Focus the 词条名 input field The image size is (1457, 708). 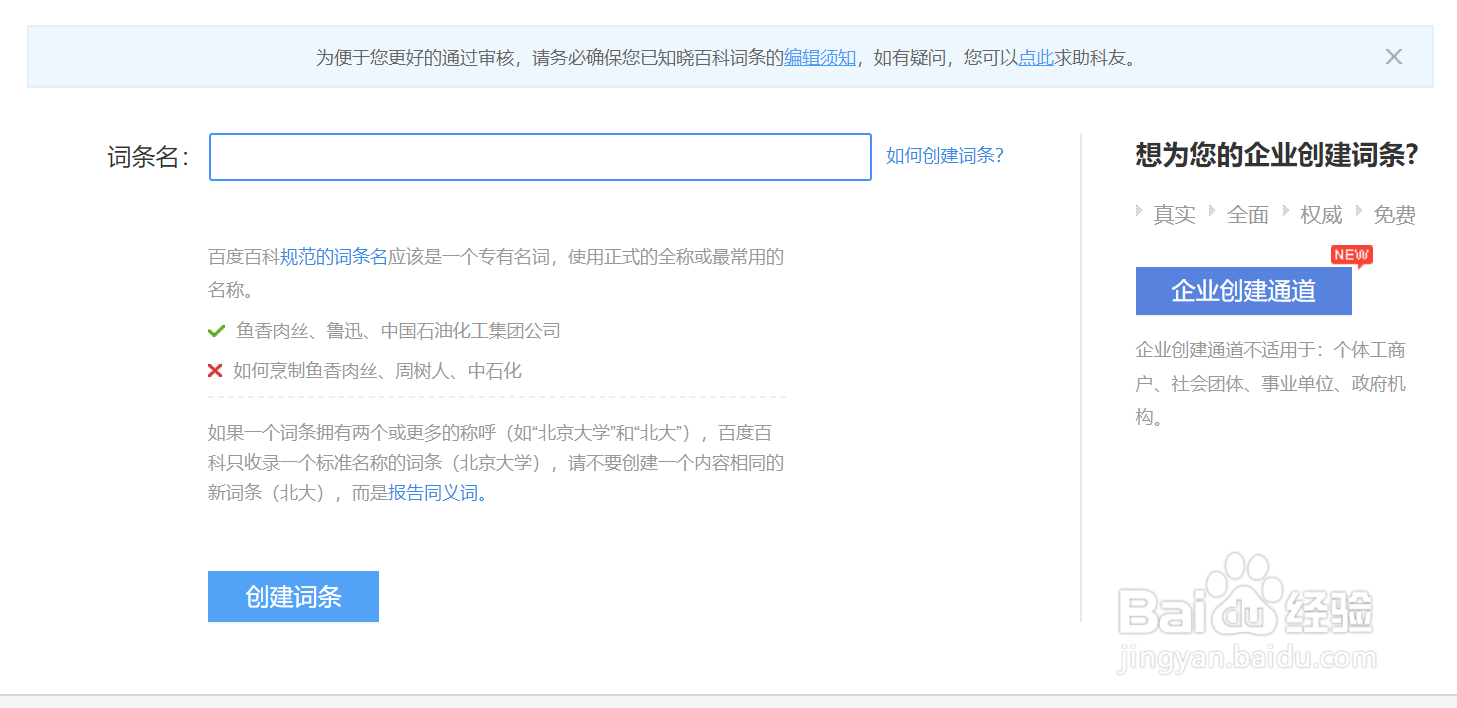[x=540, y=157]
